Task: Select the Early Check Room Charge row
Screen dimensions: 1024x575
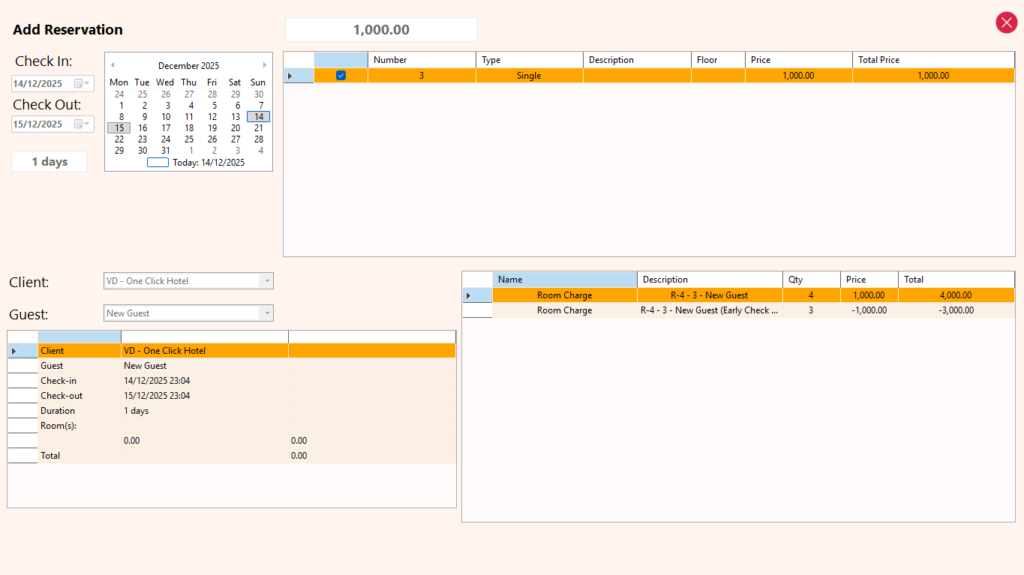Action: 710,311
